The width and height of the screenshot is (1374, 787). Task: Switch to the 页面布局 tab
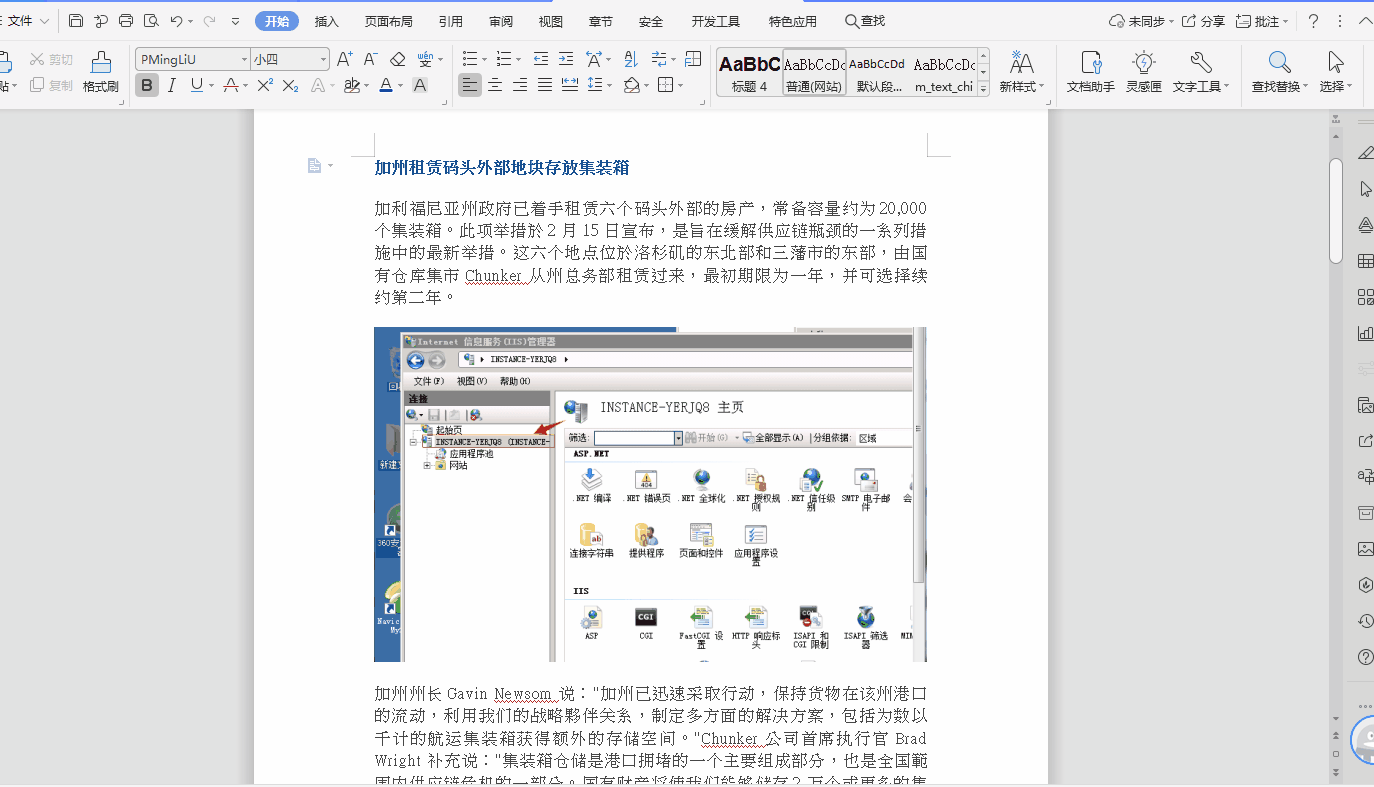coord(389,21)
